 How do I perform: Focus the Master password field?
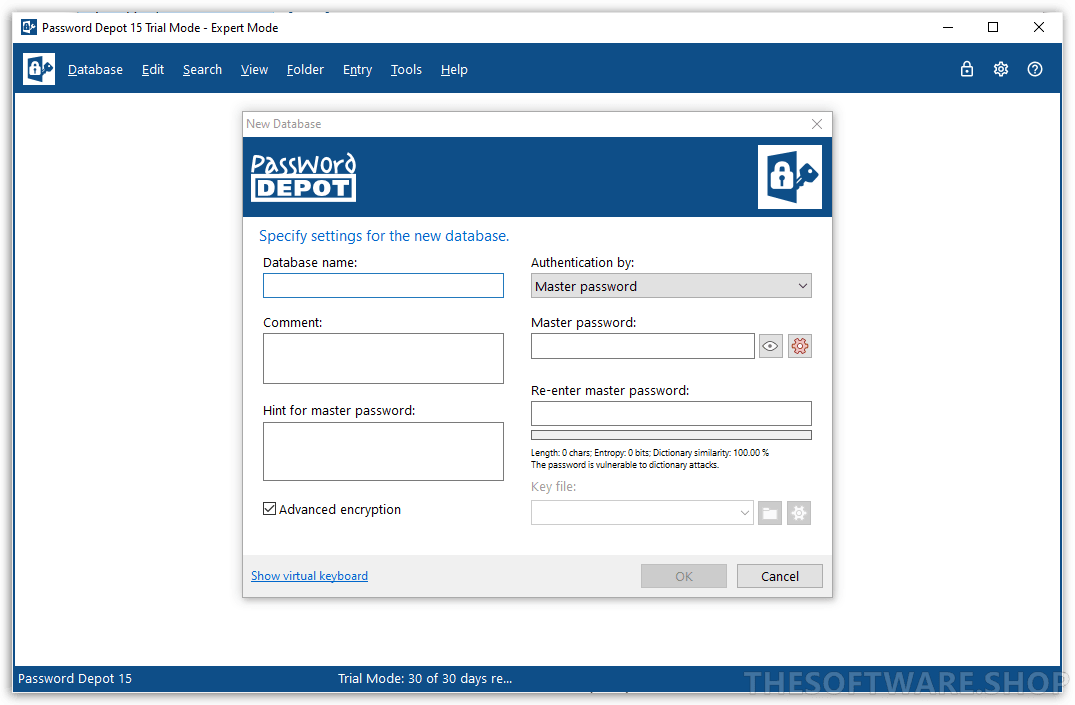(x=643, y=346)
